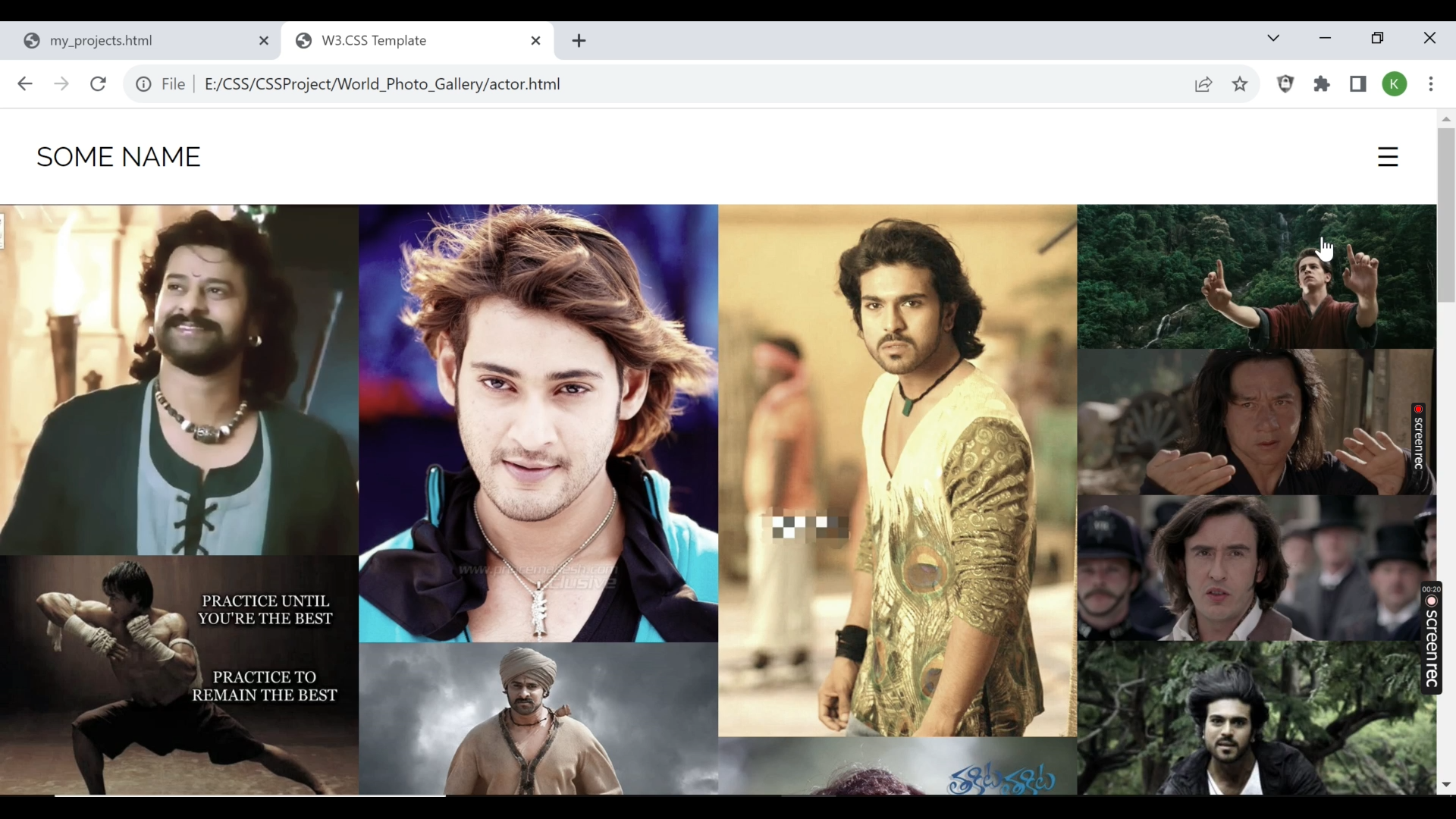The height and width of the screenshot is (819, 1456).
Task: Open the man in peacock shirt photo
Action: tap(898, 470)
